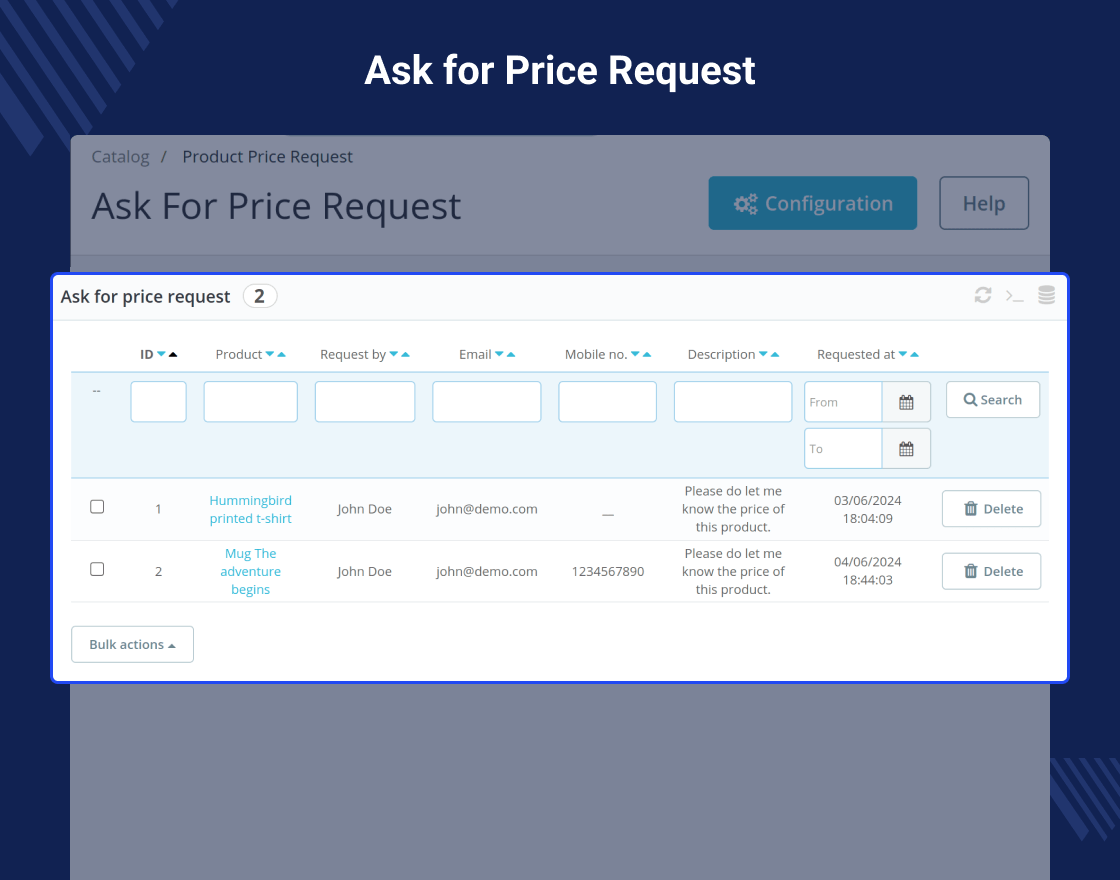Sort Request by column descending

[394, 354]
